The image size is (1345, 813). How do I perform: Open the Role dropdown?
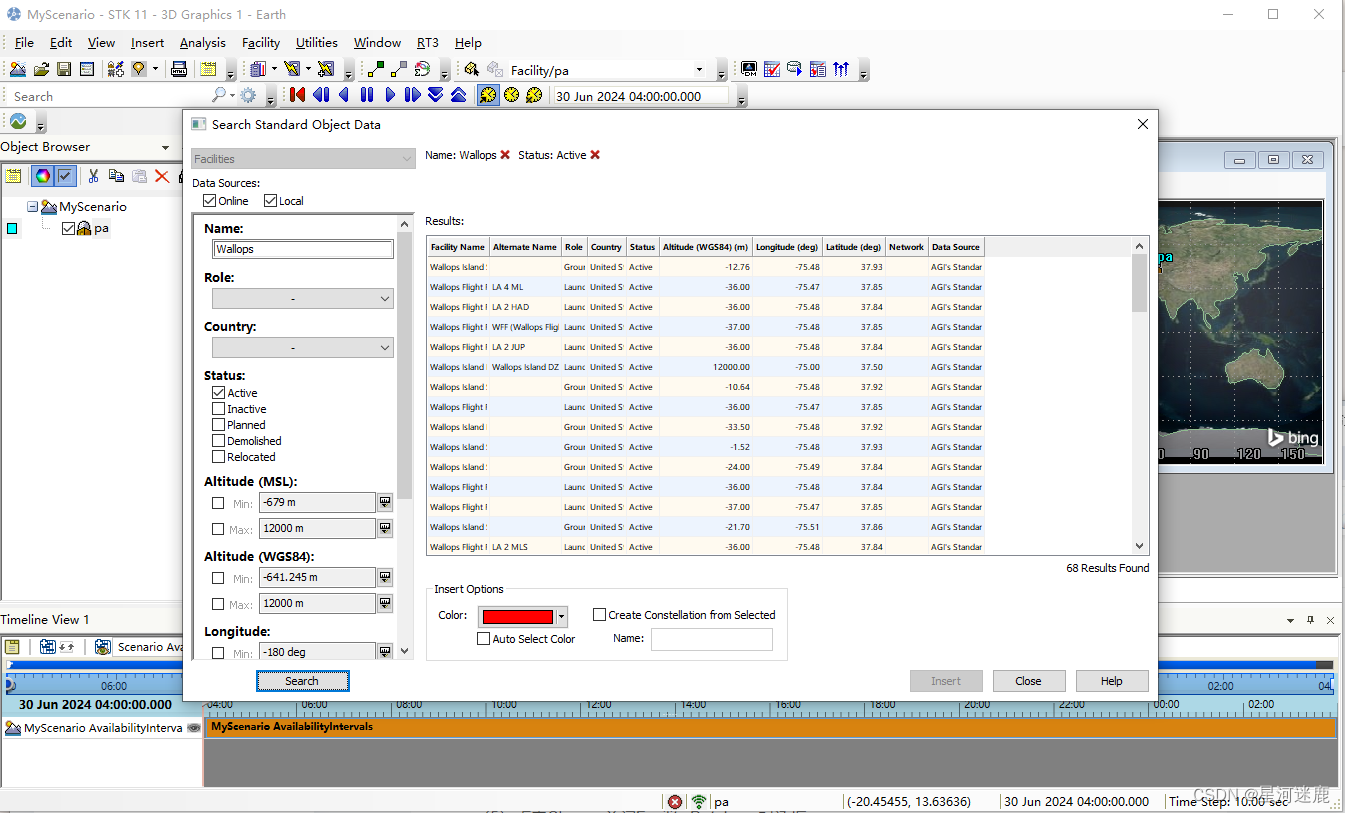[302, 299]
